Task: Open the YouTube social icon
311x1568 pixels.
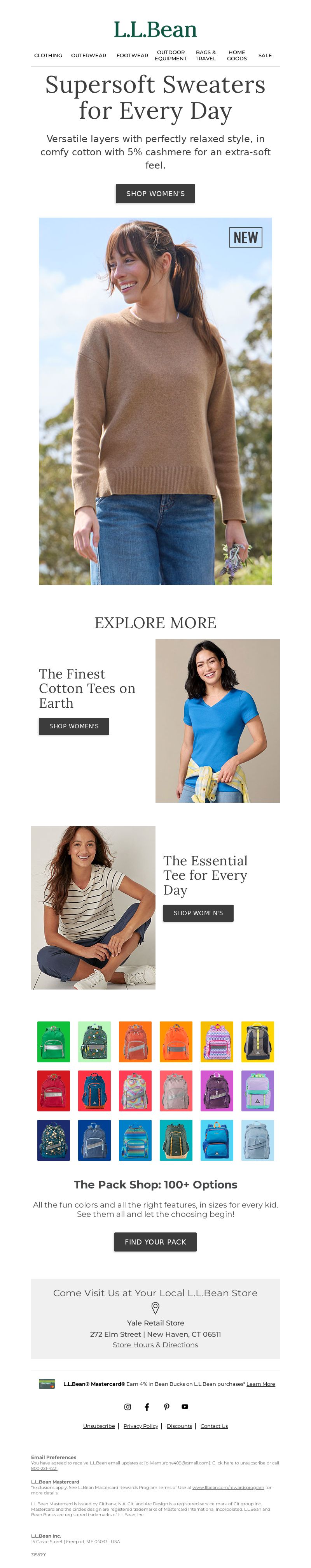Action: (185, 1407)
